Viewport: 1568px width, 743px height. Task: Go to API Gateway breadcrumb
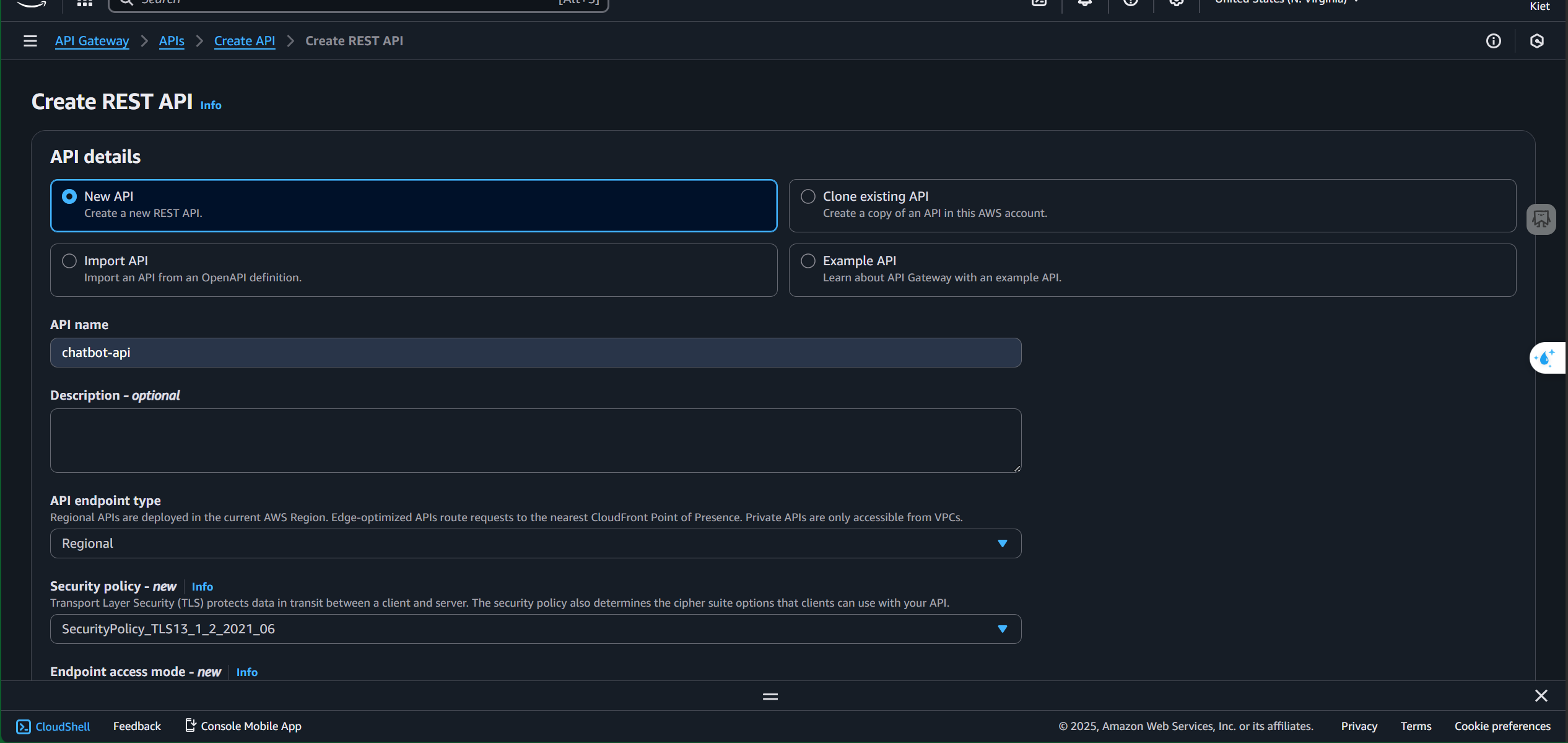coord(92,41)
